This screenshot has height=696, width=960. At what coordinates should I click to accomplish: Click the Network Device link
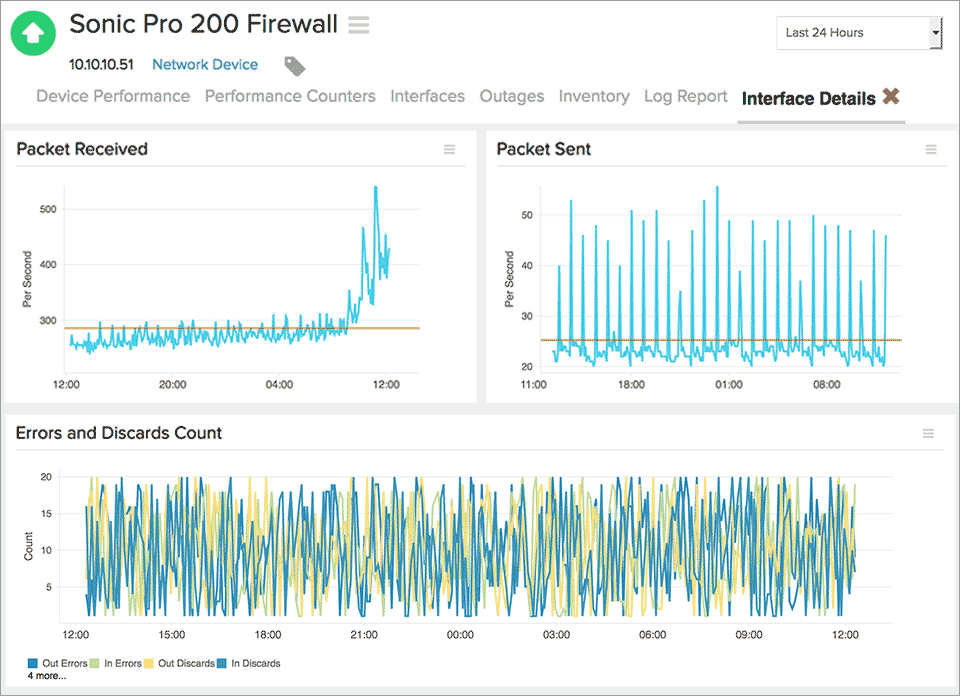tap(205, 64)
